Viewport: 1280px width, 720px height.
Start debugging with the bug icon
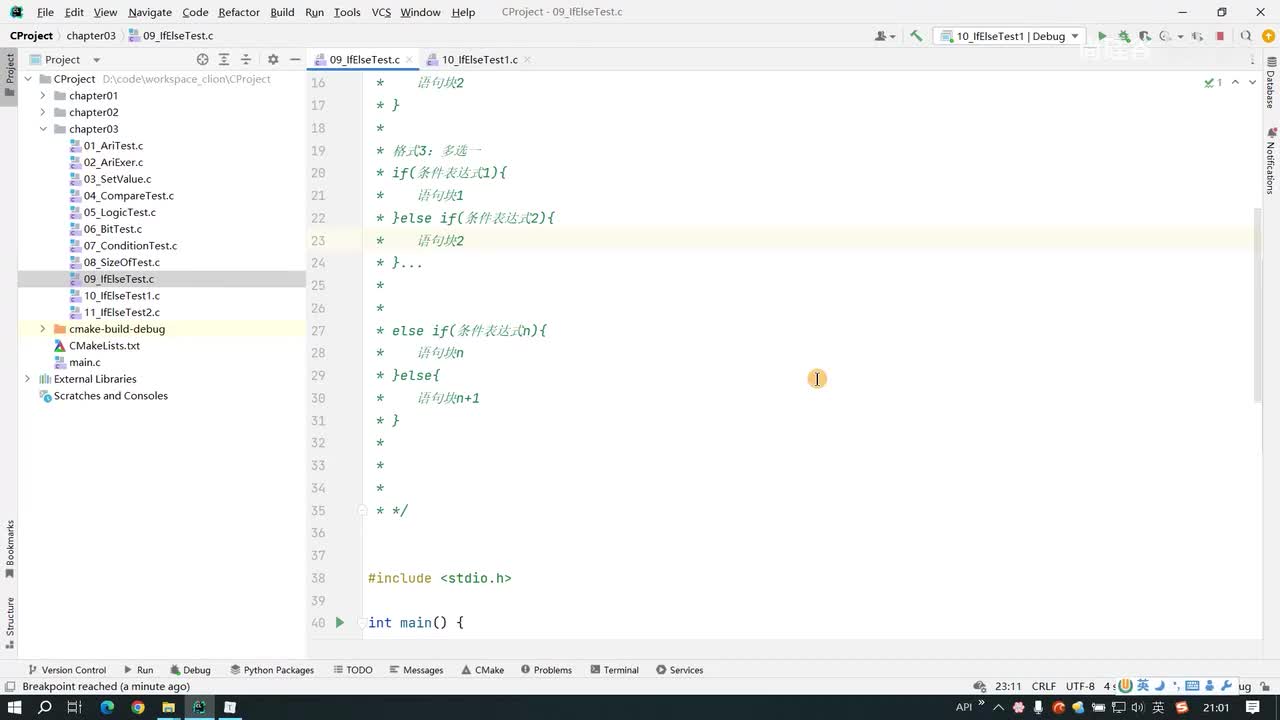point(1124,36)
